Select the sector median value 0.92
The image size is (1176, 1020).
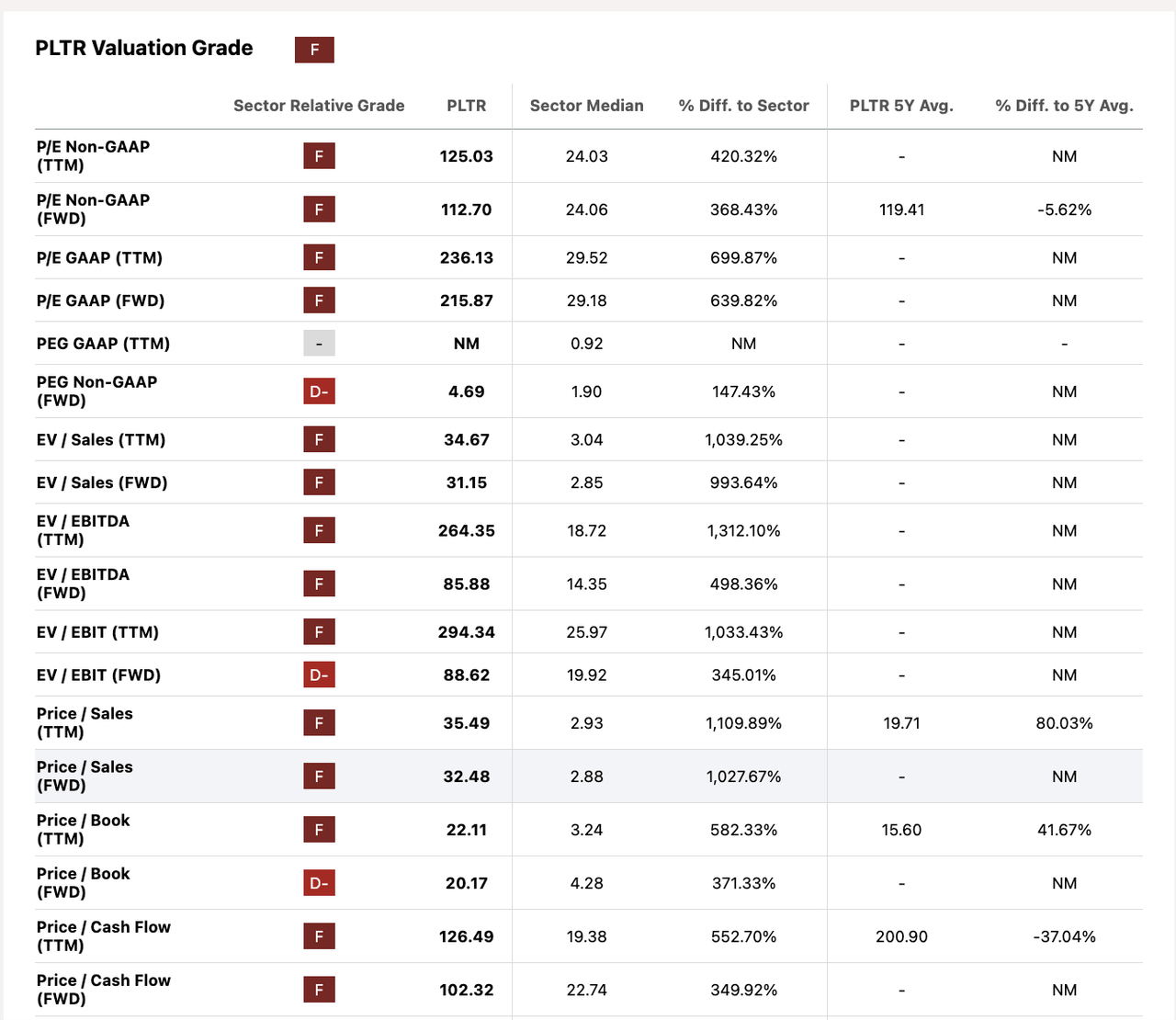(x=587, y=344)
